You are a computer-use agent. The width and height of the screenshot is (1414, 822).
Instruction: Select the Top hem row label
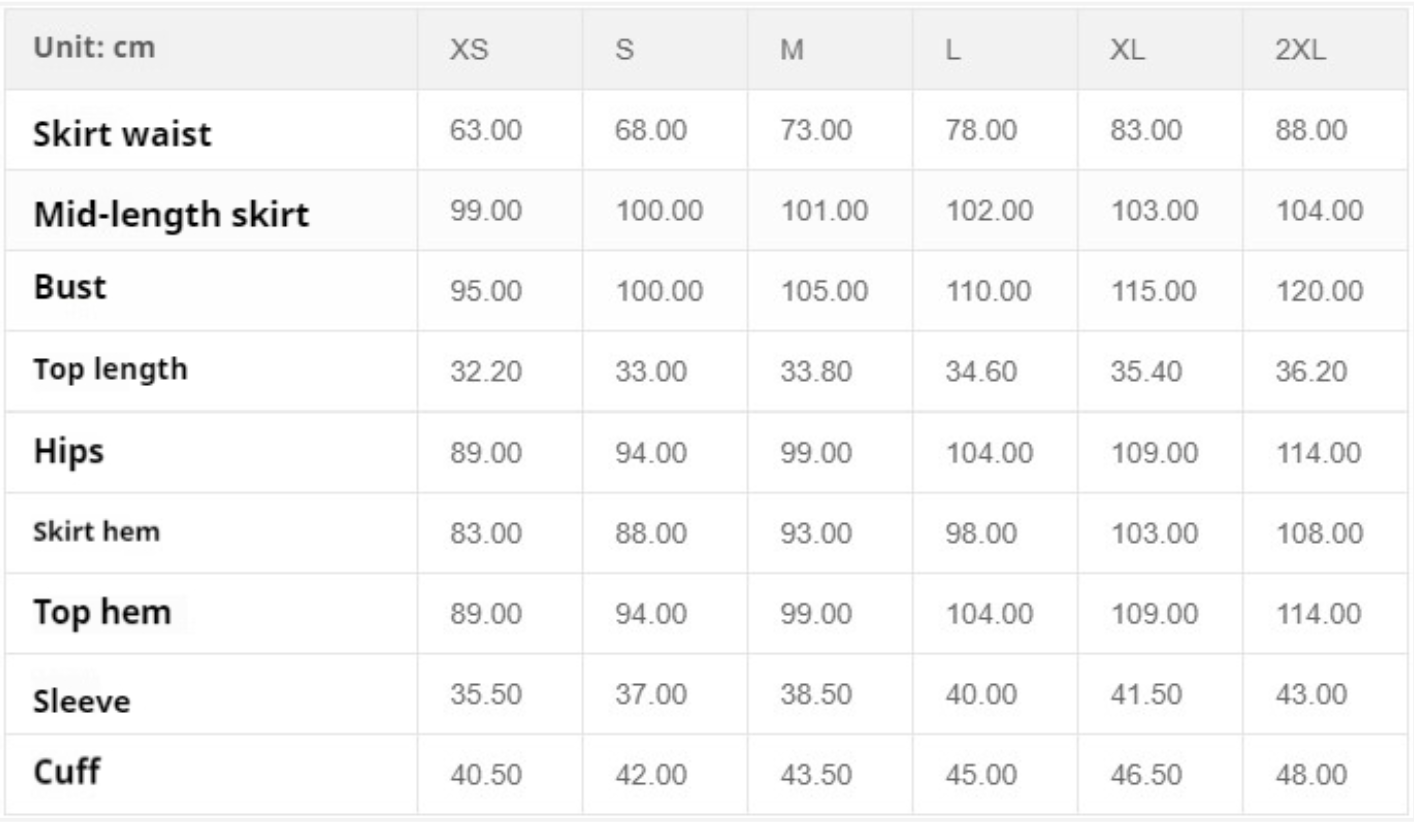tap(102, 612)
